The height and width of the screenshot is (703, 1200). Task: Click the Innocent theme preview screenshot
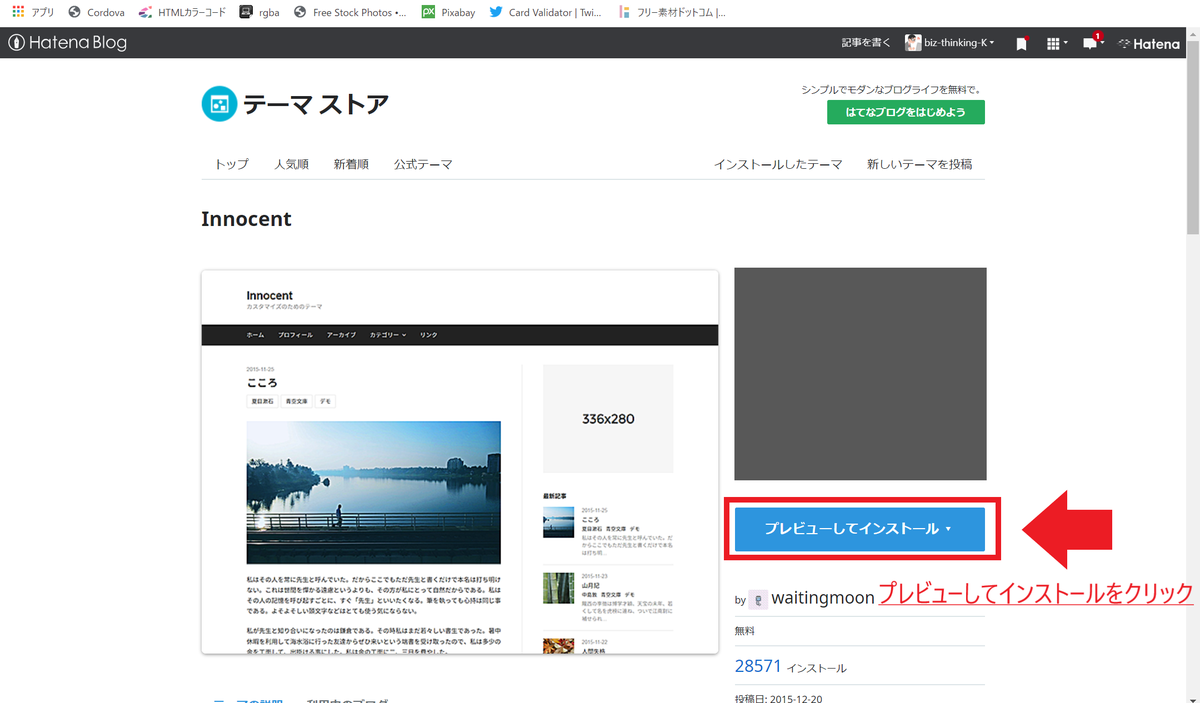coord(460,461)
